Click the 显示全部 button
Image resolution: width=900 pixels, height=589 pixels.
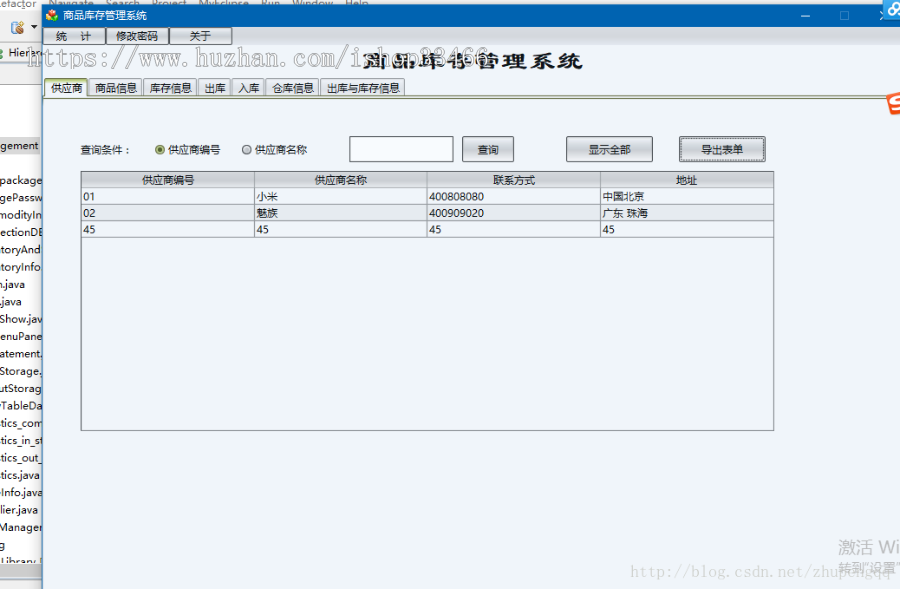pyautogui.click(x=610, y=148)
